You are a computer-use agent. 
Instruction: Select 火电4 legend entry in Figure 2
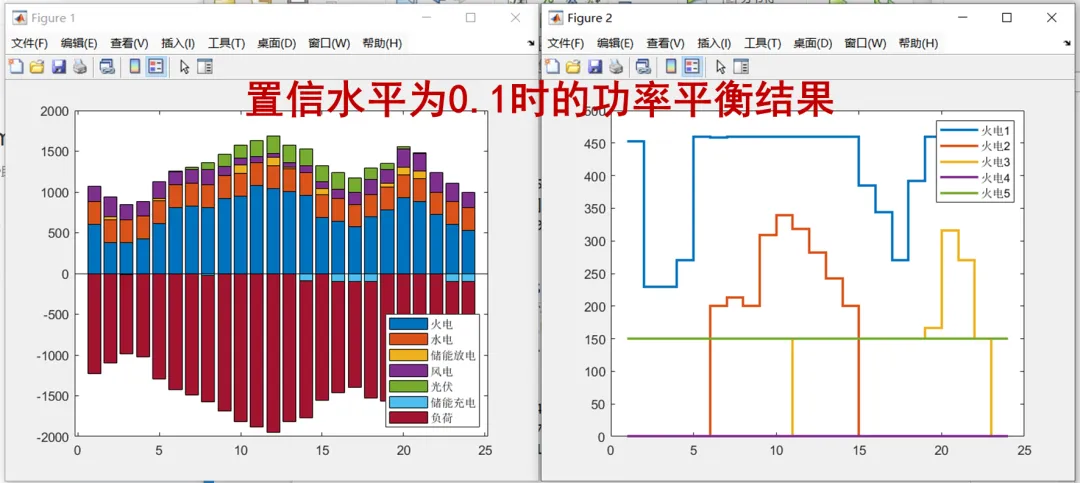click(977, 178)
